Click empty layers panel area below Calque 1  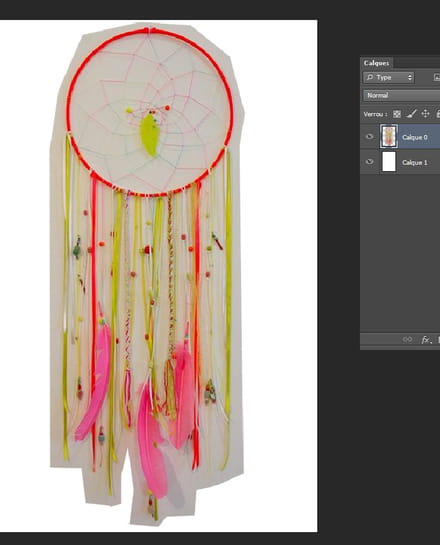coord(400,253)
